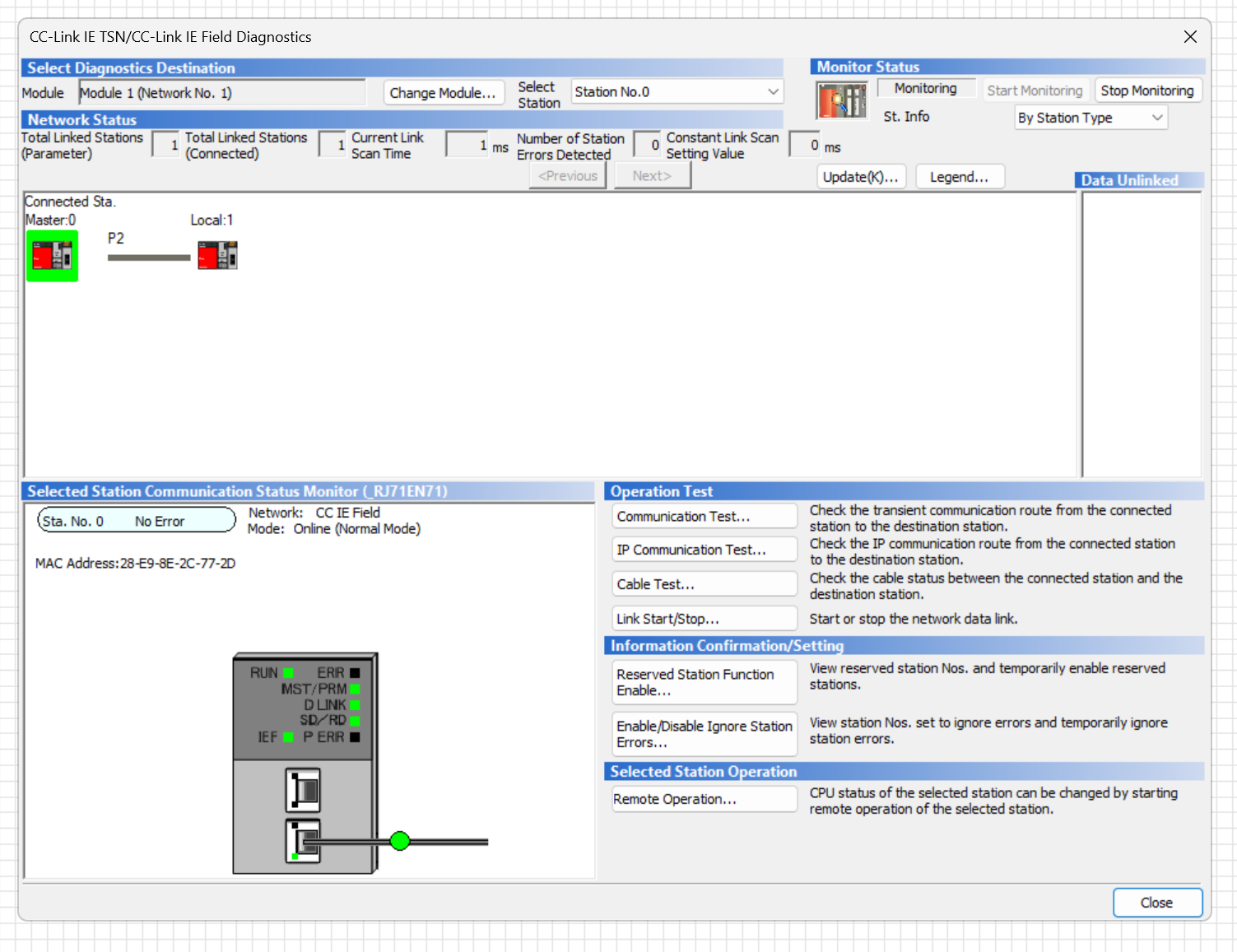Click the Mode: Online (Normal Mode) text
This screenshot has width=1237, height=952.
coord(334,528)
